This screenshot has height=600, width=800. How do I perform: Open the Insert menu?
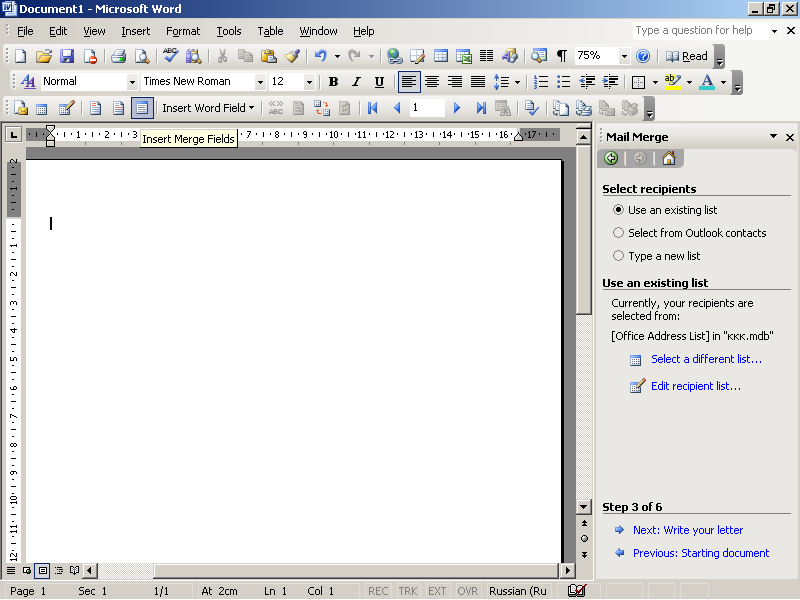[136, 31]
